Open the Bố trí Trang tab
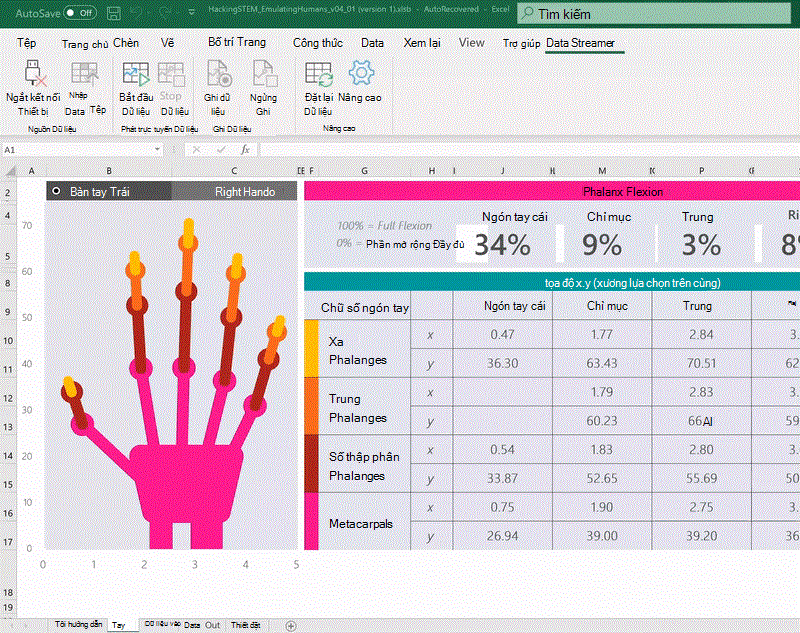Viewport: 800px width, 633px height. point(237,42)
